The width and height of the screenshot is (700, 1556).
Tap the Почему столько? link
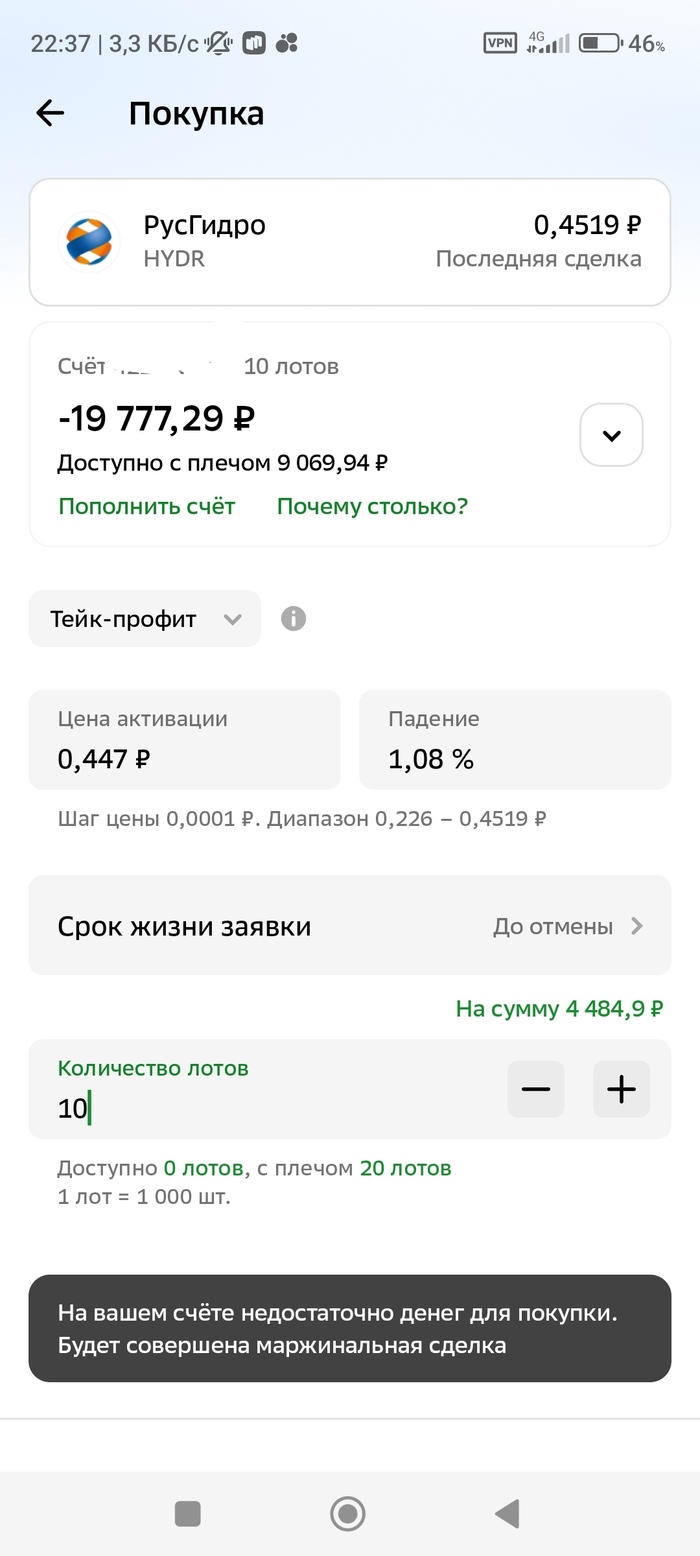click(372, 506)
